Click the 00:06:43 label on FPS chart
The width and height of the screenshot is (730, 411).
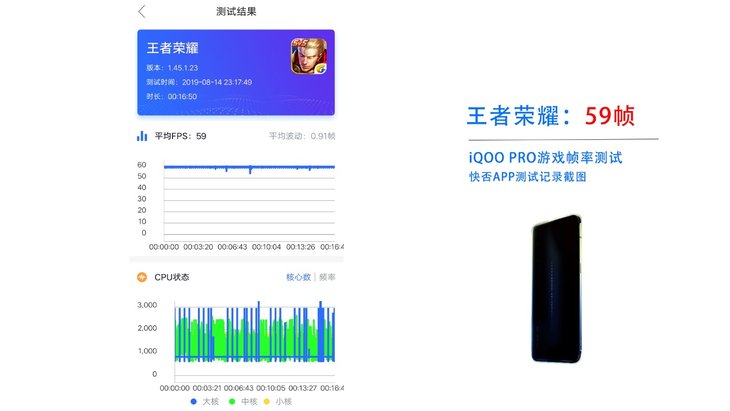coord(232,247)
